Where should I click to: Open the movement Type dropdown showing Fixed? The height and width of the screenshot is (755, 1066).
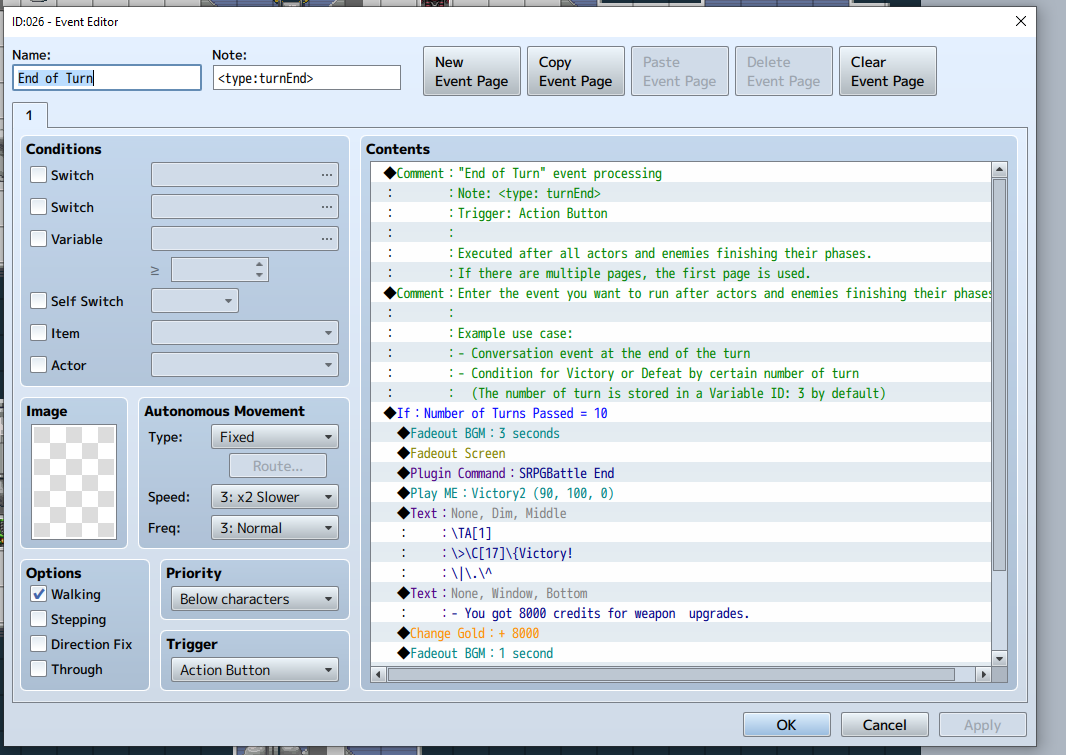(x=275, y=437)
